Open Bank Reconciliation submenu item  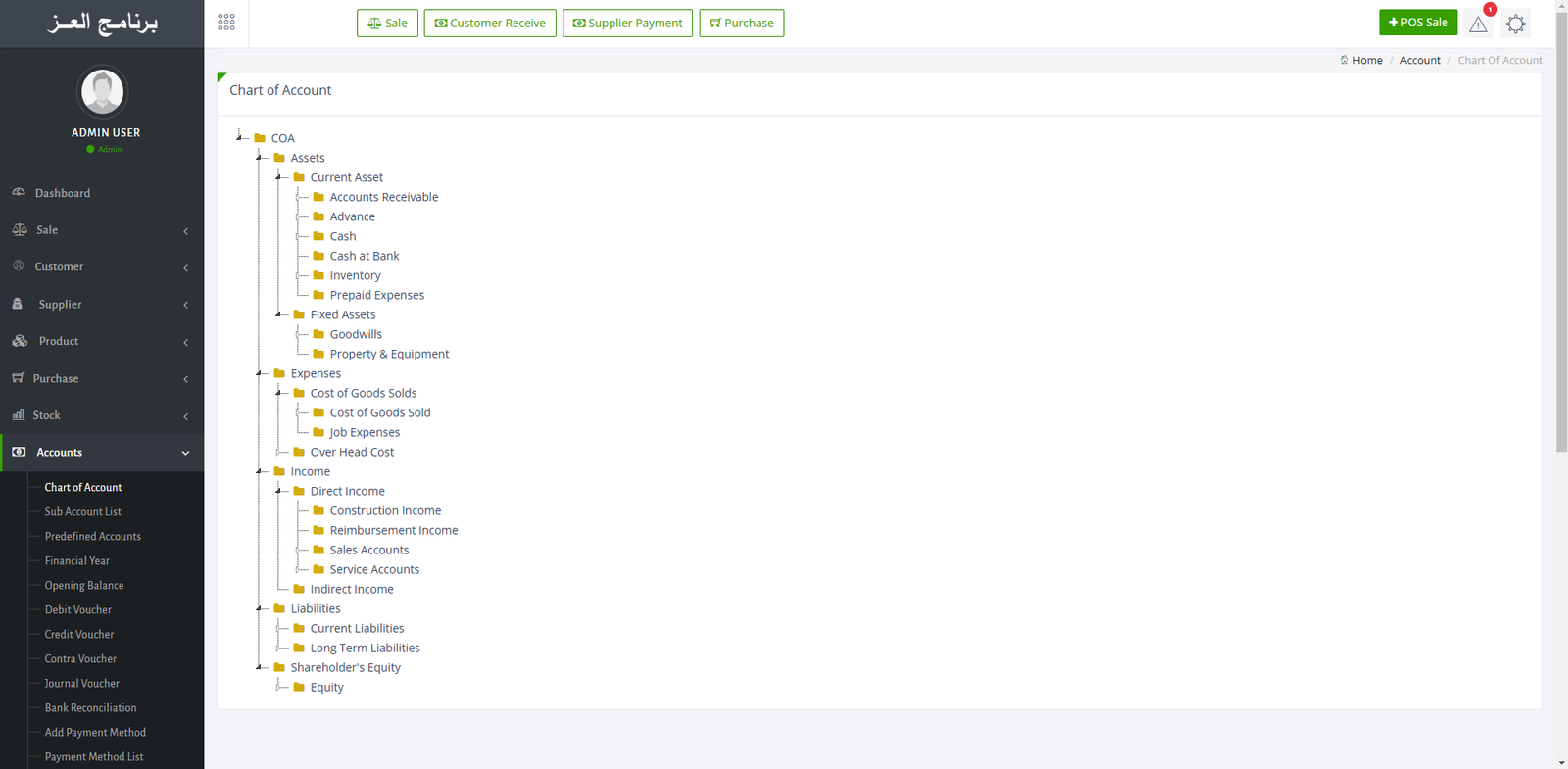click(x=90, y=708)
